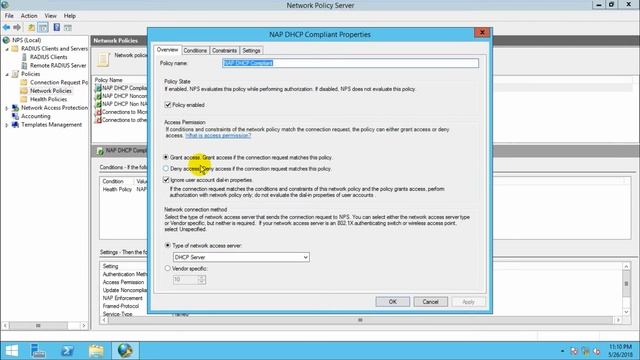The height and width of the screenshot is (360, 640).
Task: Switch to the Settings tab
Action: [251, 51]
